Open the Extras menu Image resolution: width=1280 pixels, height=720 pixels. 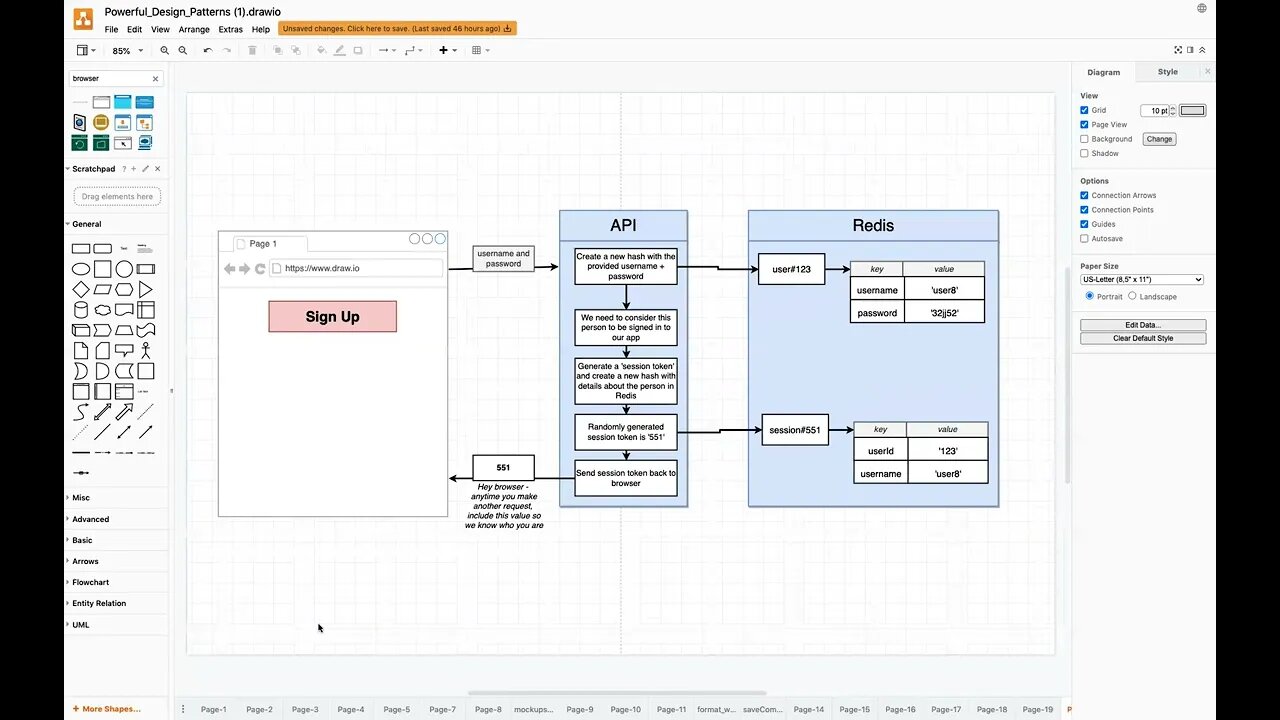click(x=231, y=29)
